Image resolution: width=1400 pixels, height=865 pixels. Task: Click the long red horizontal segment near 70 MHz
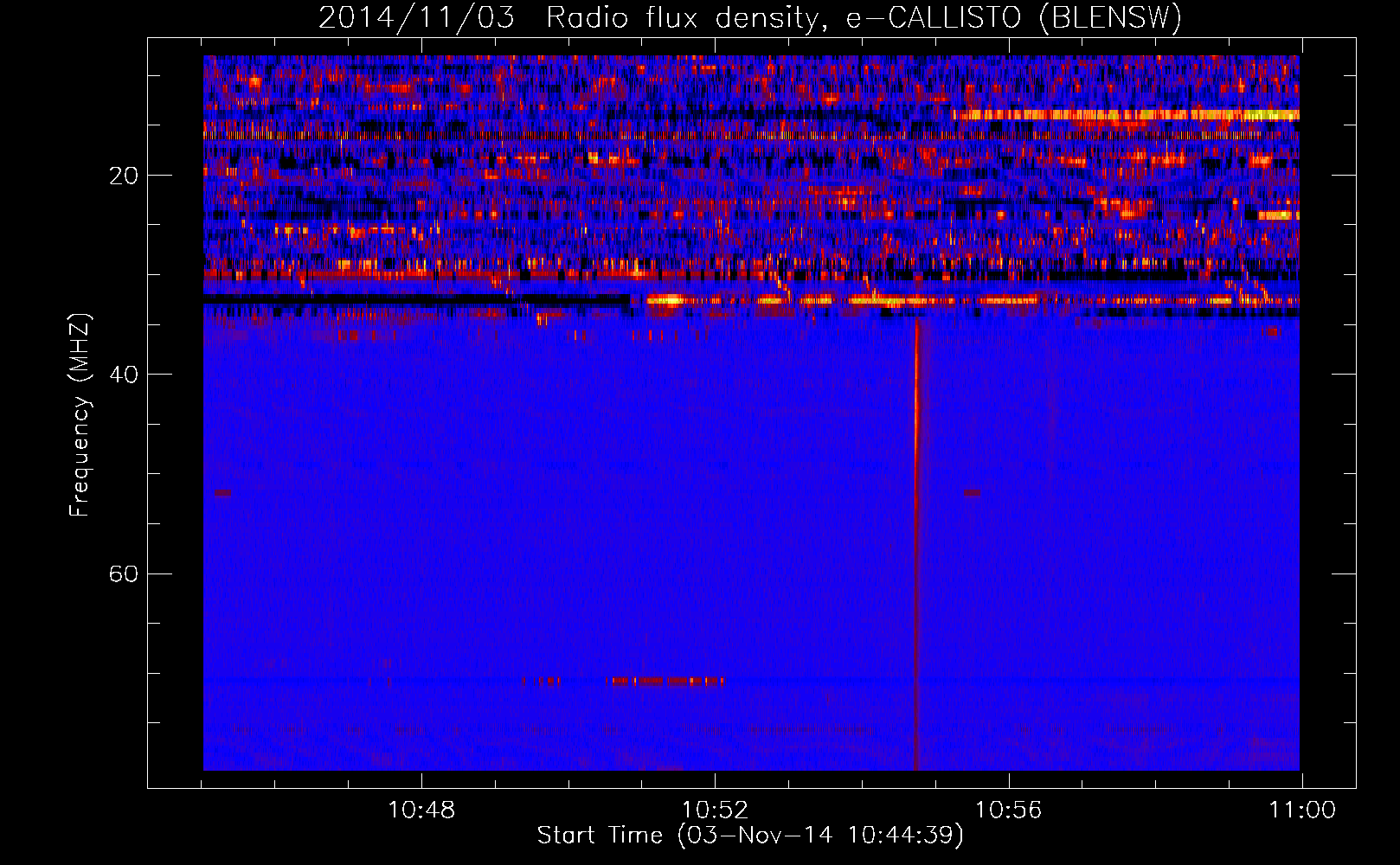(x=666, y=682)
